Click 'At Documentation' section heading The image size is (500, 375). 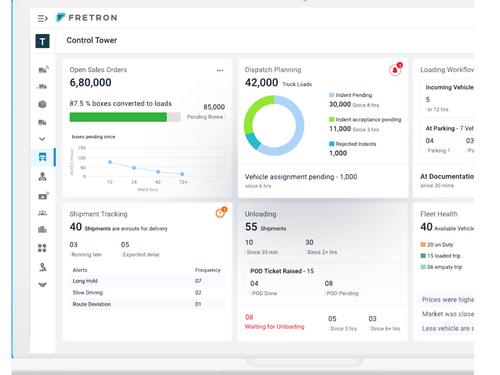coord(447,176)
